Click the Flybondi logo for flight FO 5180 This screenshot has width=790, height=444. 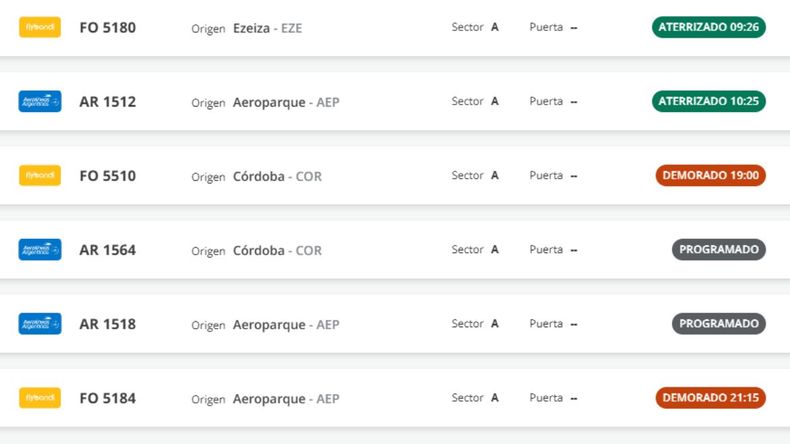point(40,28)
